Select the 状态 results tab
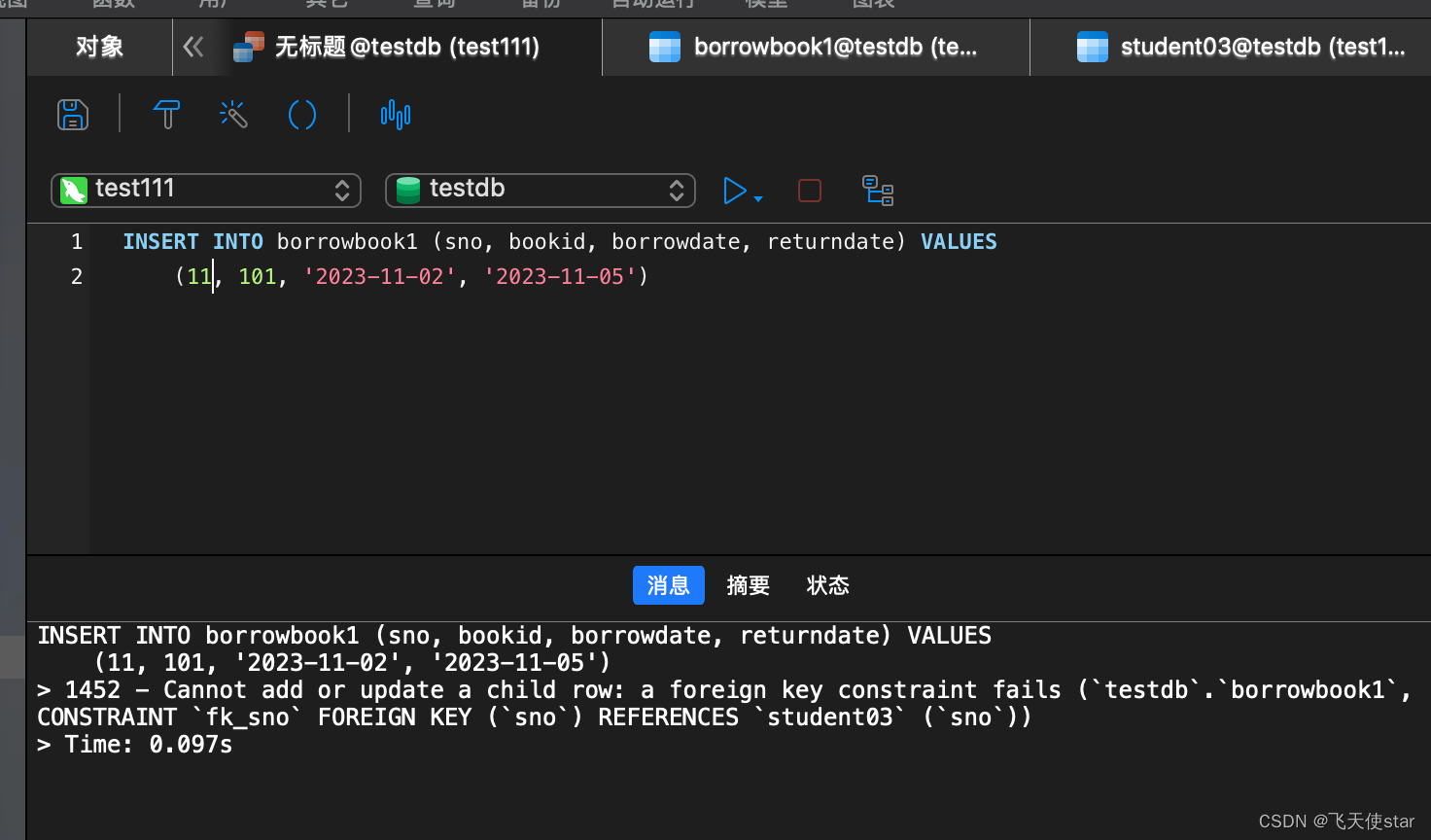Viewport: 1431px width, 840px height. click(828, 585)
